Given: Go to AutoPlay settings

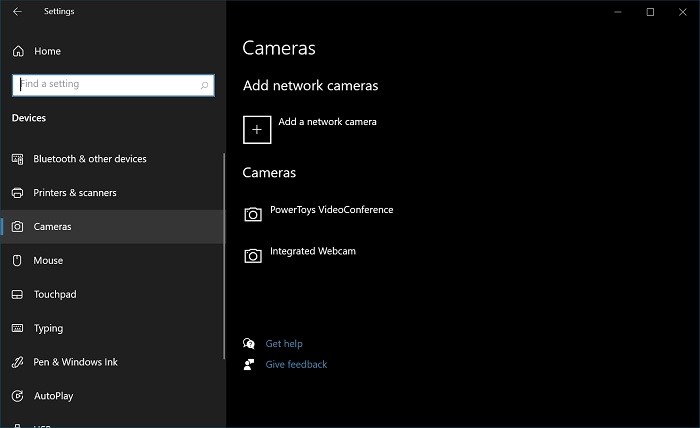Looking at the screenshot, I should (112, 396).
